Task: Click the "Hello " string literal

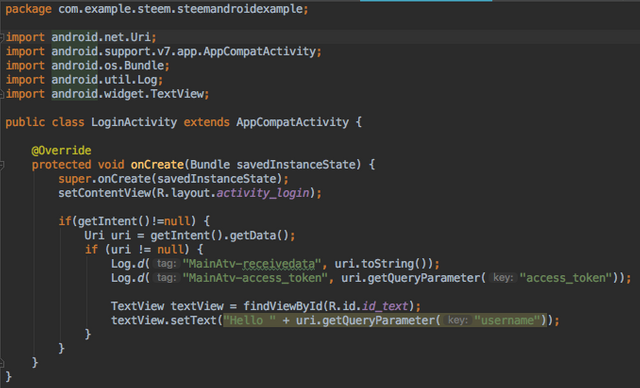Action: pos(249,321)
